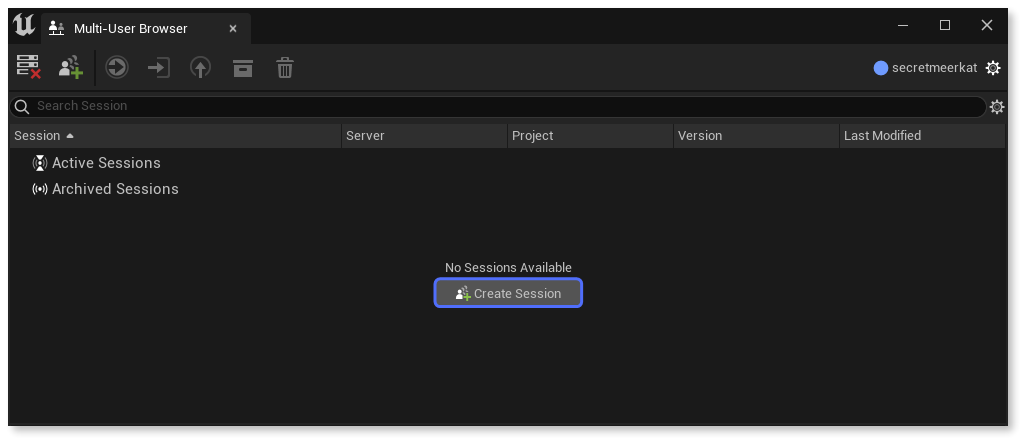1021x439 pixels.
Task: Click the secretmeerkat user name
Action: point(934,68)
